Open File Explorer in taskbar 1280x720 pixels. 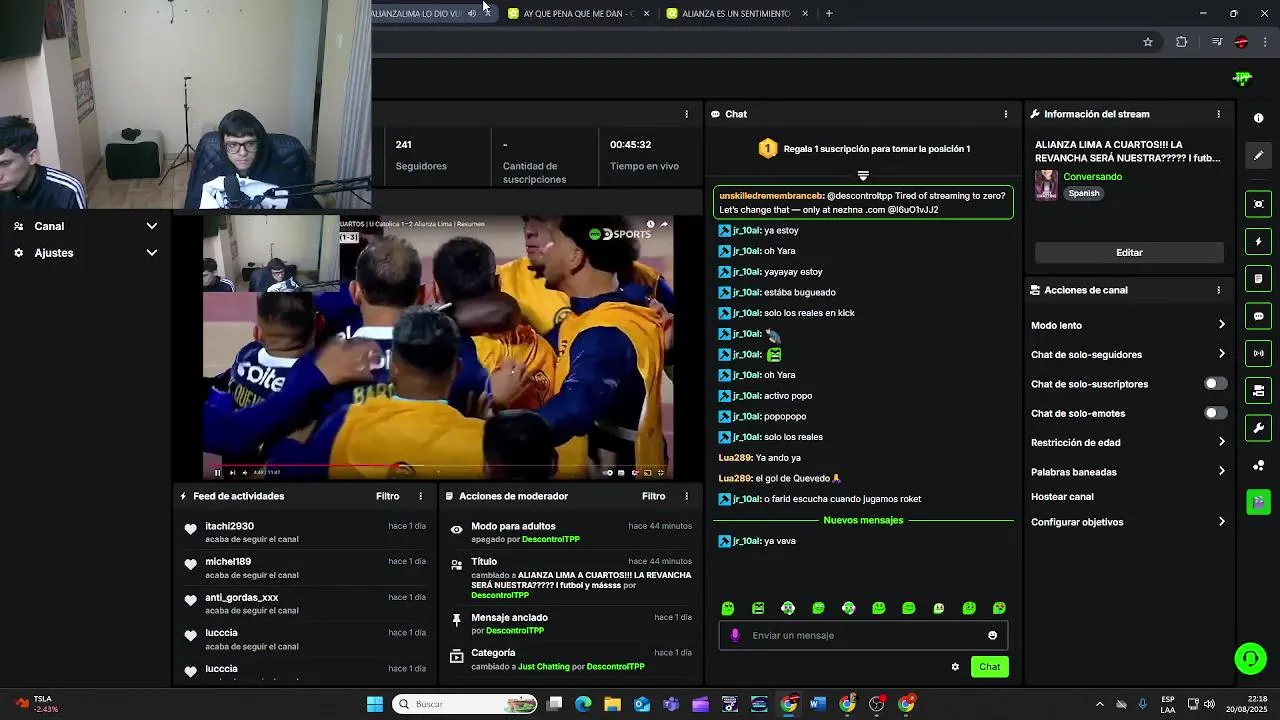coord(612,704)
